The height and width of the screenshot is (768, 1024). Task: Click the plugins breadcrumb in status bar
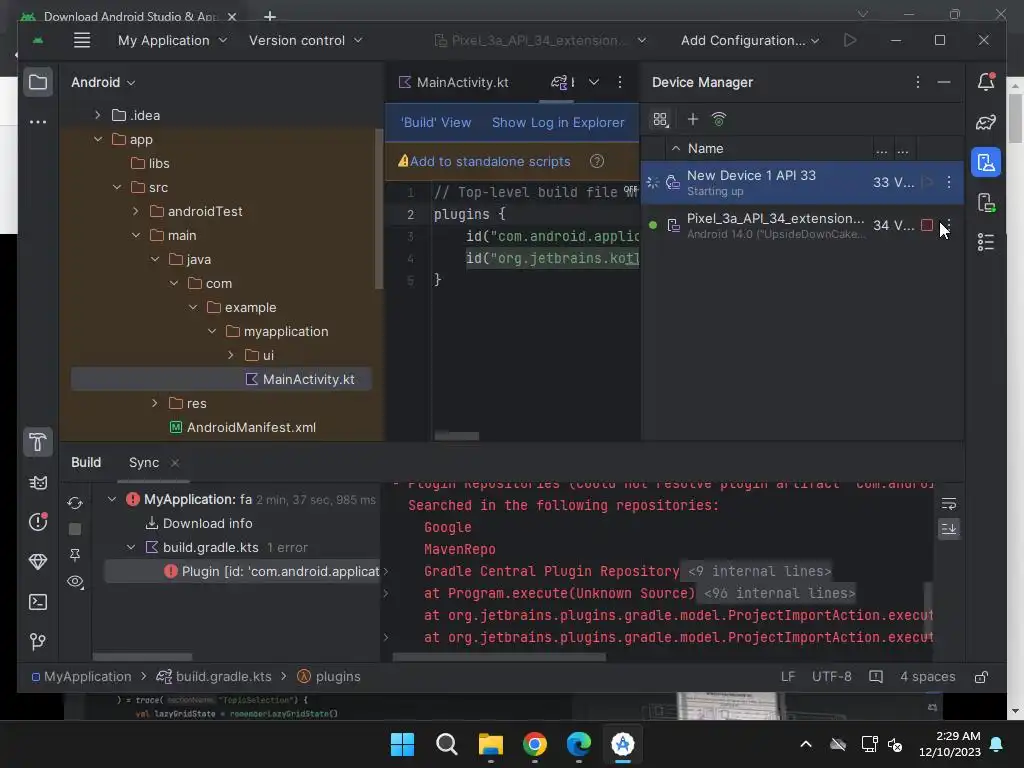329,677
